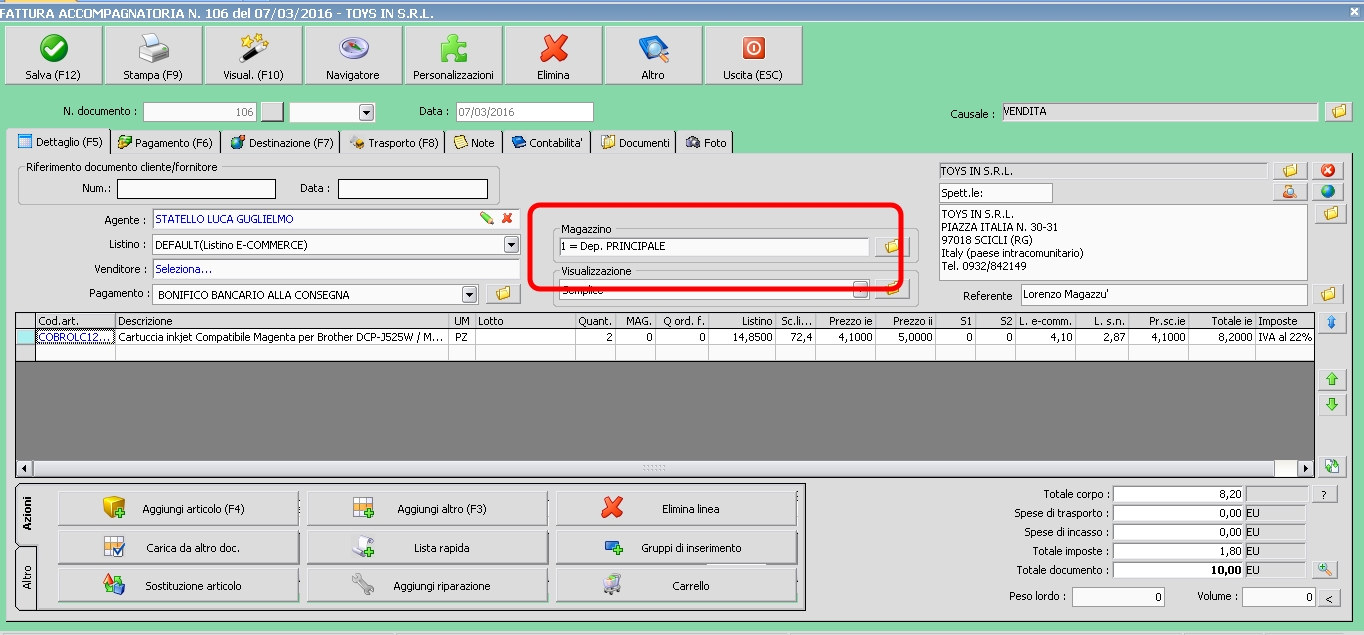Open Stampa (F9) to print the invoice

click(x=153, y=55)
